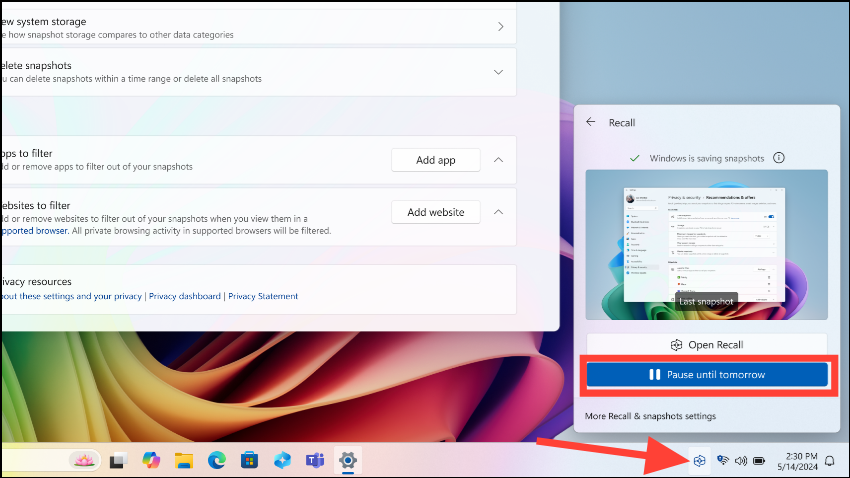The width and height of the screenshot is (850, 478).
Task: Collapse the Apps to filter section
Action: point(498,160)
